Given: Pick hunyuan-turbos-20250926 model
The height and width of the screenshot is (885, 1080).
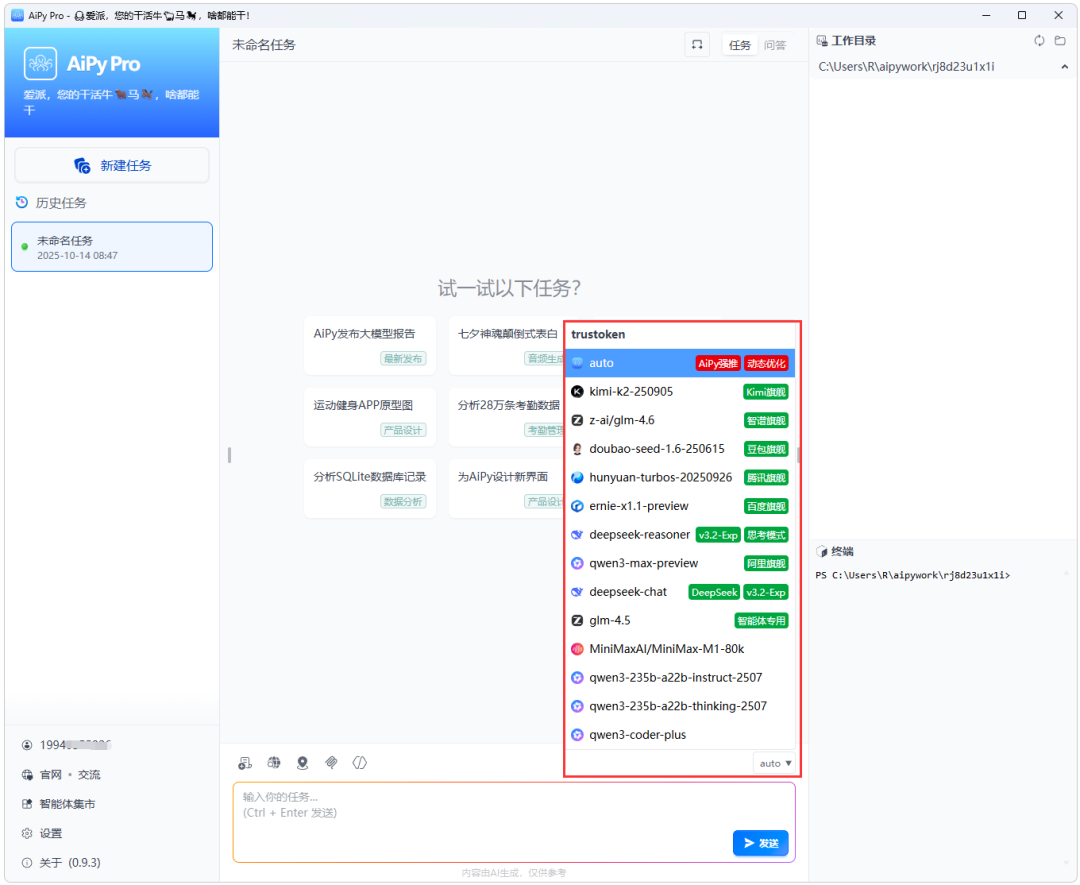Looking at the screenshot, I should point(680,477).
